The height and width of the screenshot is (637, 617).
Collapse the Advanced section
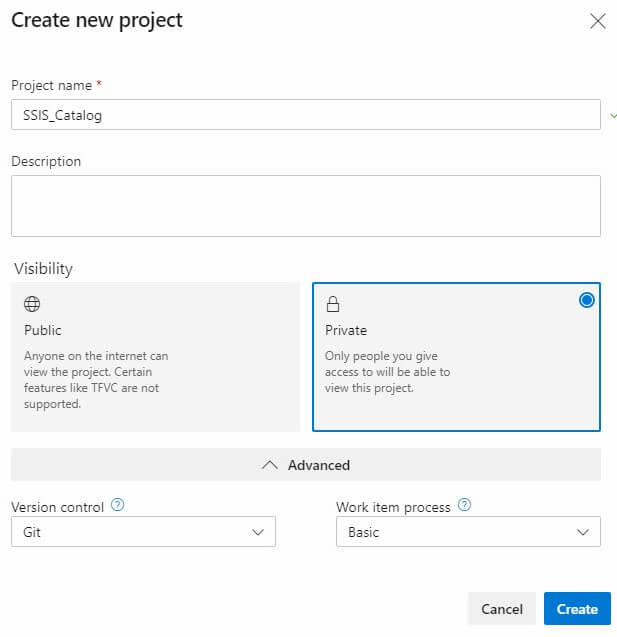click(x=306, y=465)
